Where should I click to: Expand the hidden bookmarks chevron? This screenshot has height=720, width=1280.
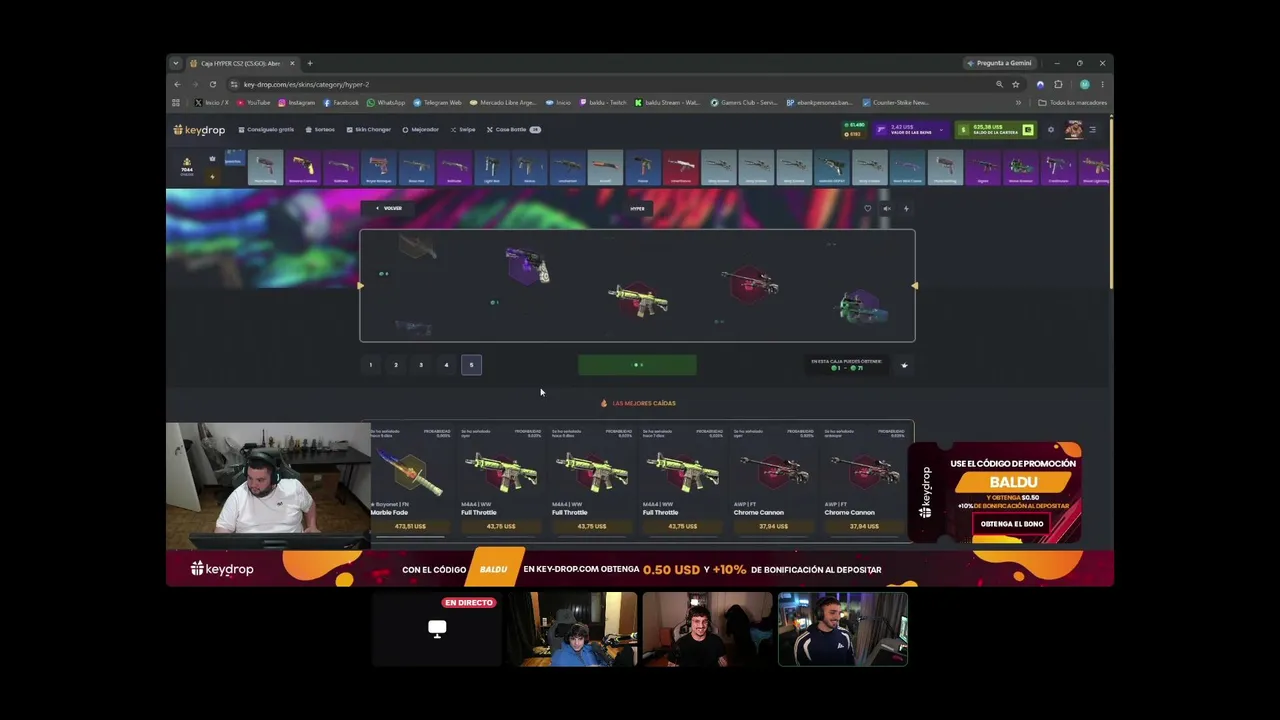[x=1018, y=103]
